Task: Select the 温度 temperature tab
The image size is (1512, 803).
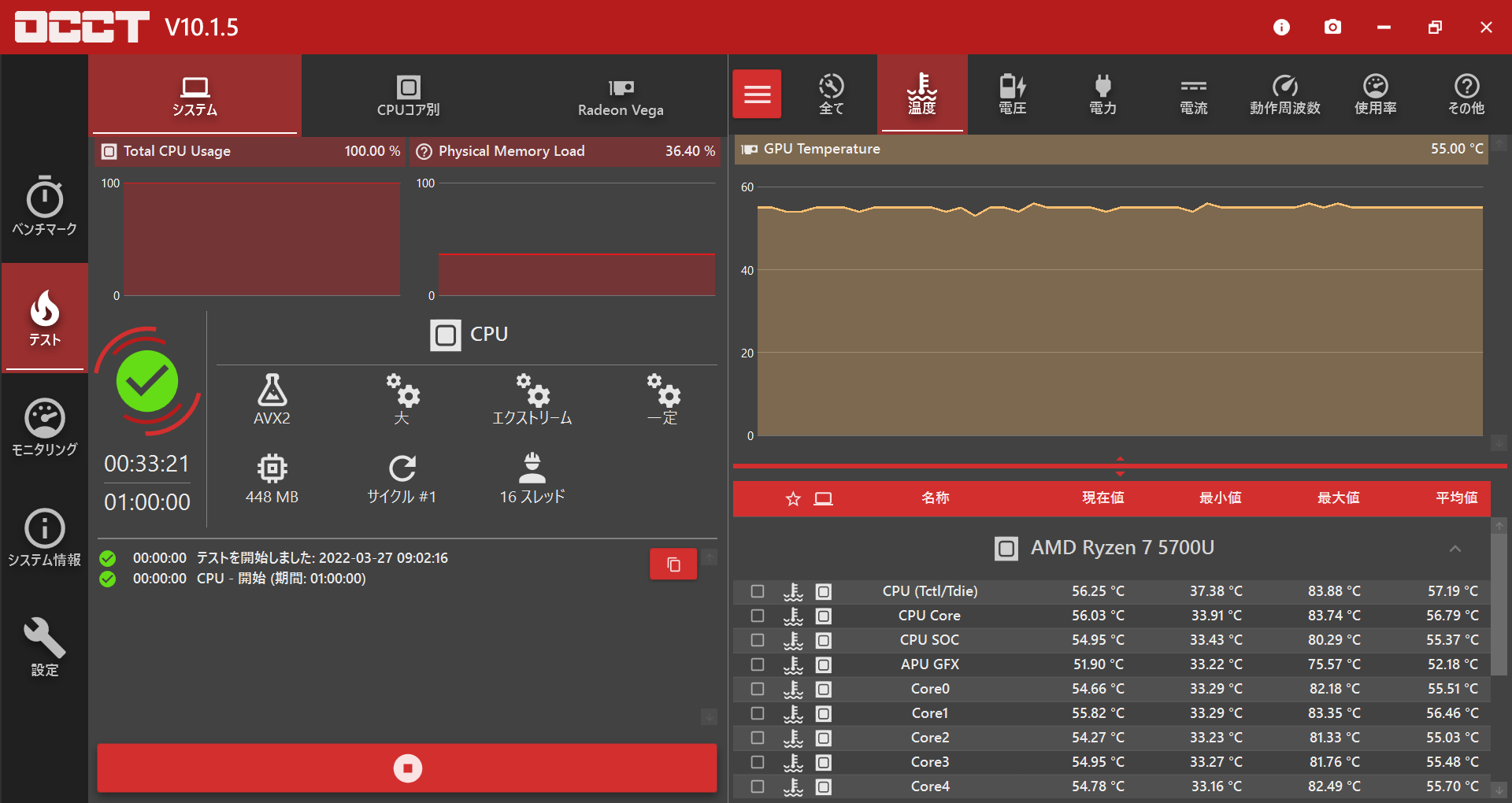Action: coord(922,94)
